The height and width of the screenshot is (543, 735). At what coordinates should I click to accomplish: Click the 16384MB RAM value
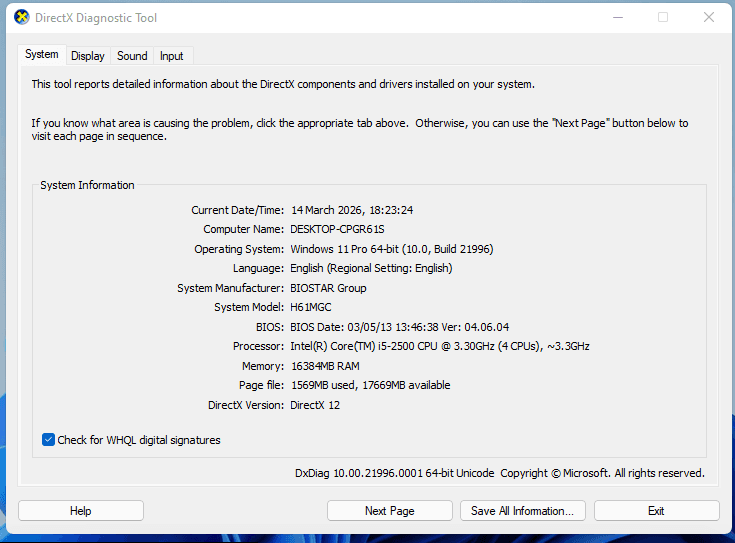(x=325, y=366)
